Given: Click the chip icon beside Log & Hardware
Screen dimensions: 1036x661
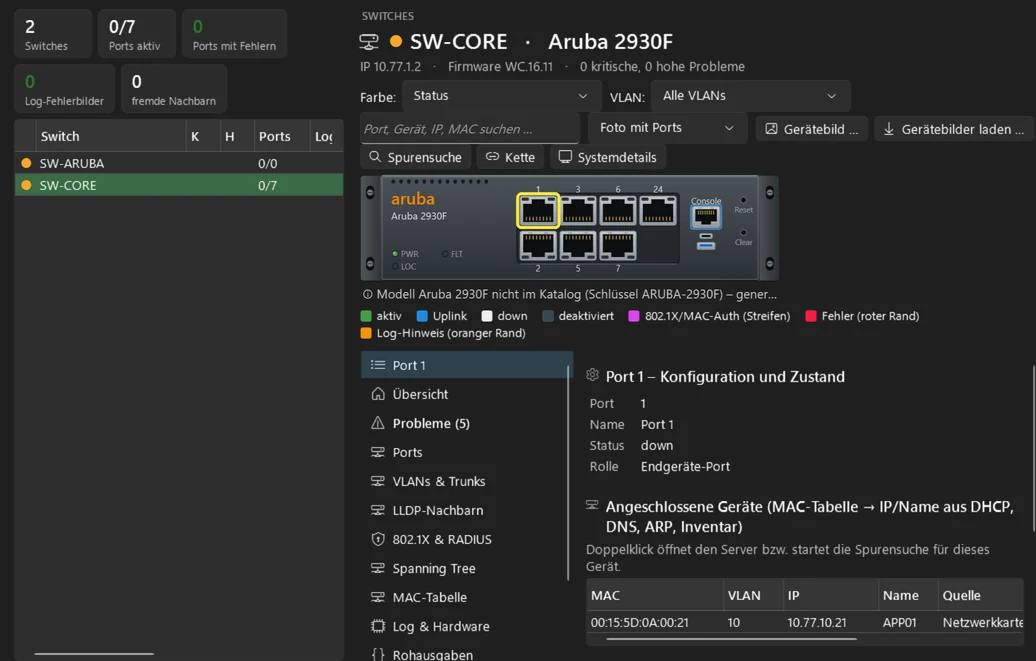Looking at the screenshot, I should point(378,626).
